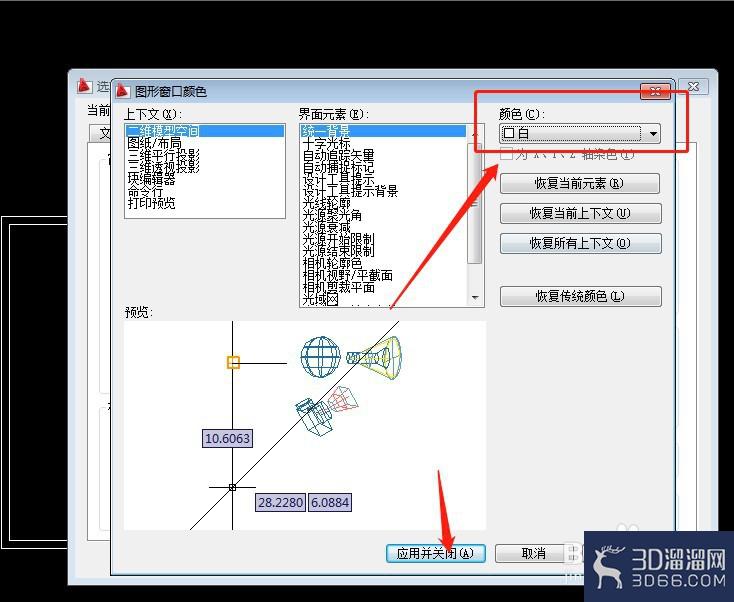734x602 pixels.
Task: Click 应用并关闭 to apply changes
Action: point(435,554)
